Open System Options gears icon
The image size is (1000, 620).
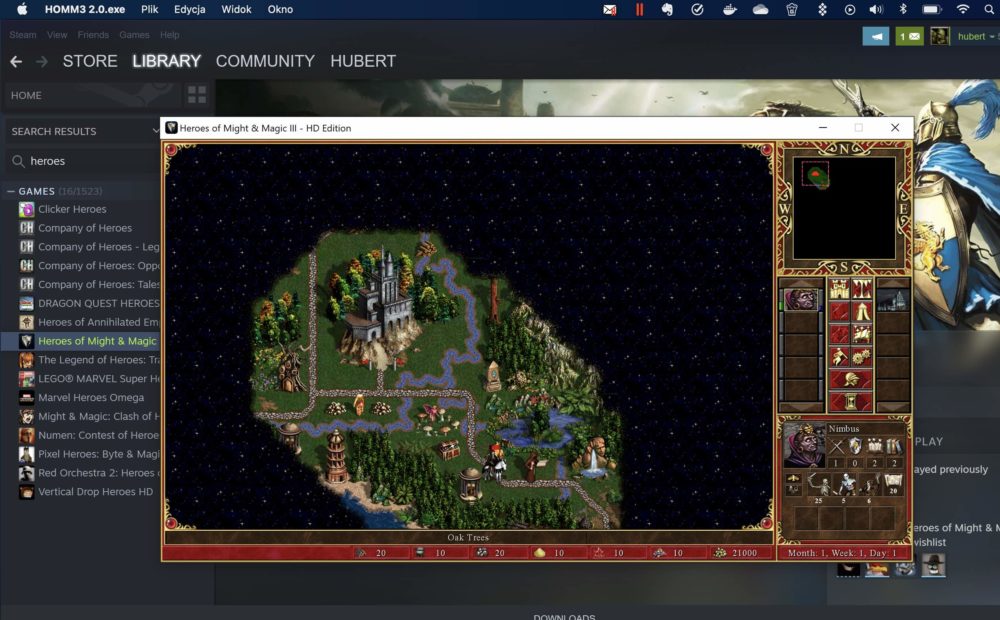[862, 357]
